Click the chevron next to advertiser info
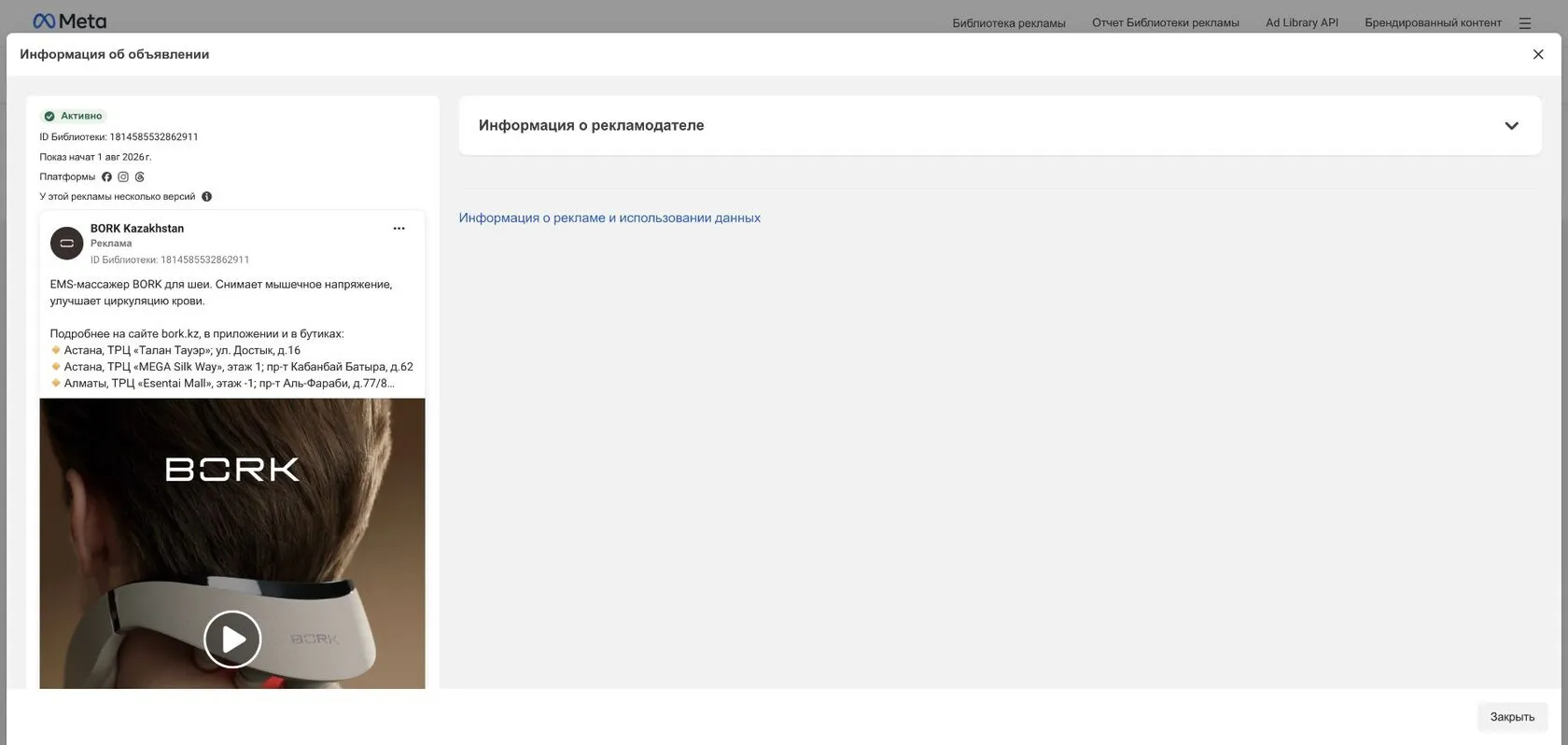Screen dimensions: 1568x745 (1511, 126)
